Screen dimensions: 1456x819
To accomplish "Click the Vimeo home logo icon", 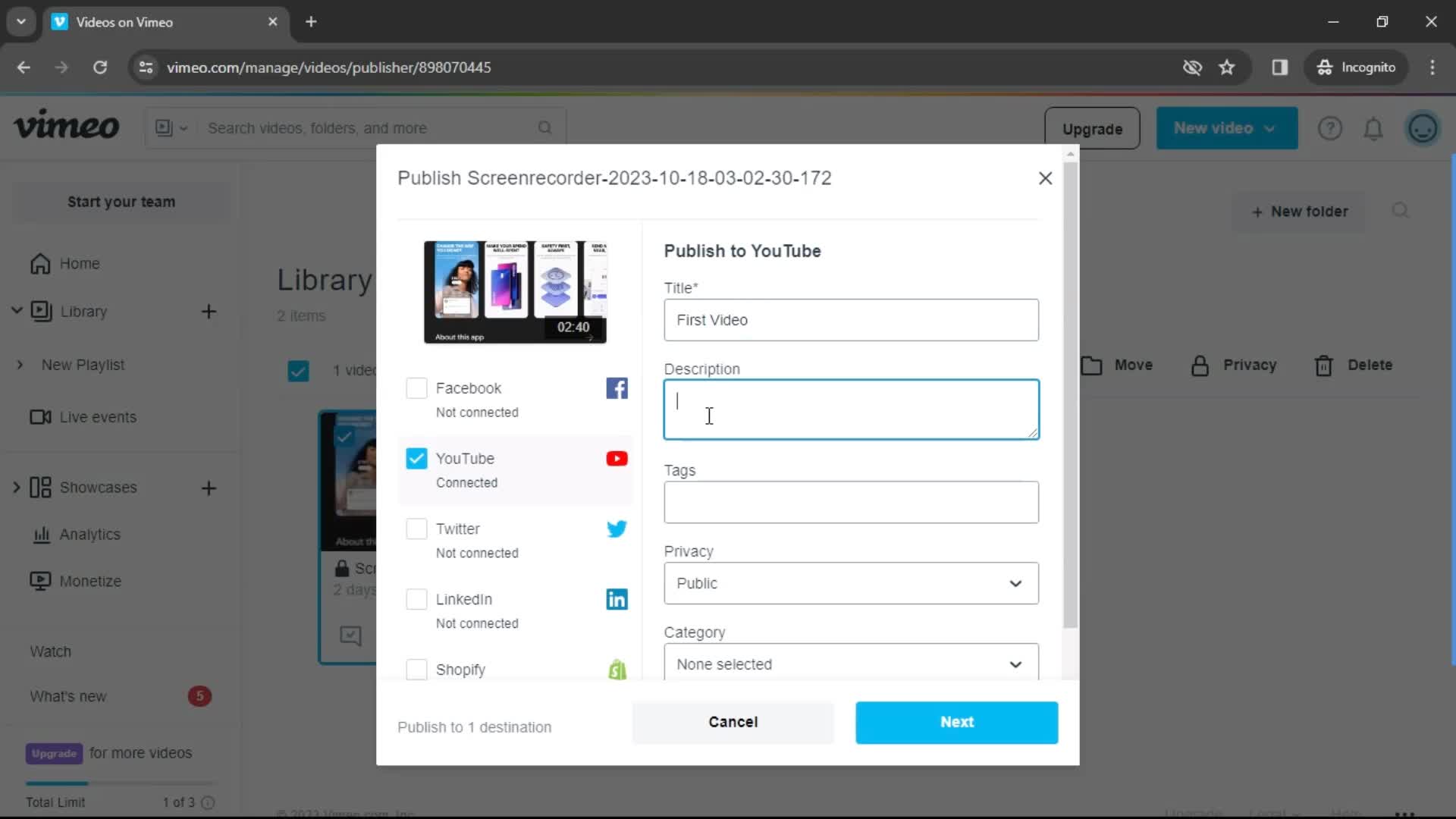I will point(66,127).
